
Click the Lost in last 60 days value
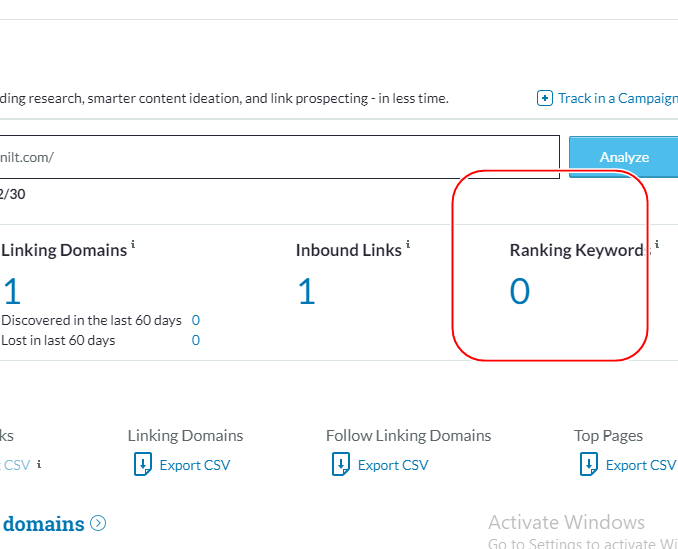[x=196, y=340]
